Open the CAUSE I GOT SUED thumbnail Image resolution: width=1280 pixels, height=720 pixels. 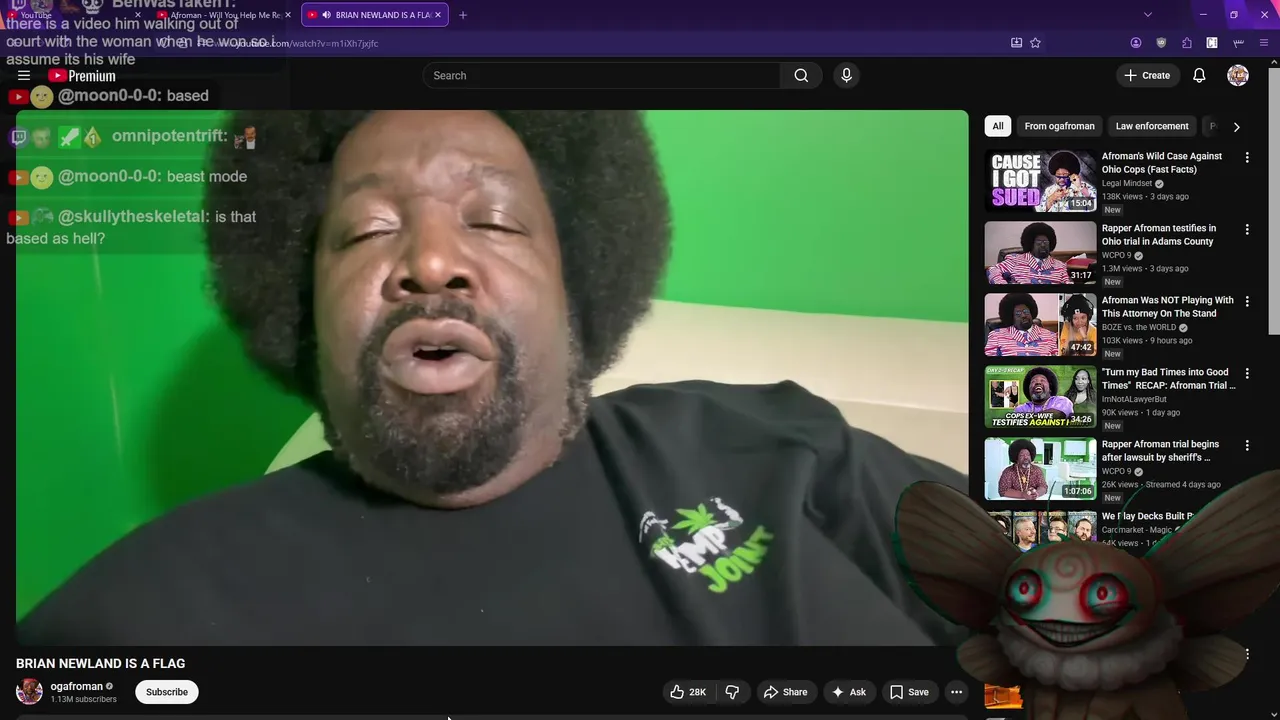(1040, 181)
